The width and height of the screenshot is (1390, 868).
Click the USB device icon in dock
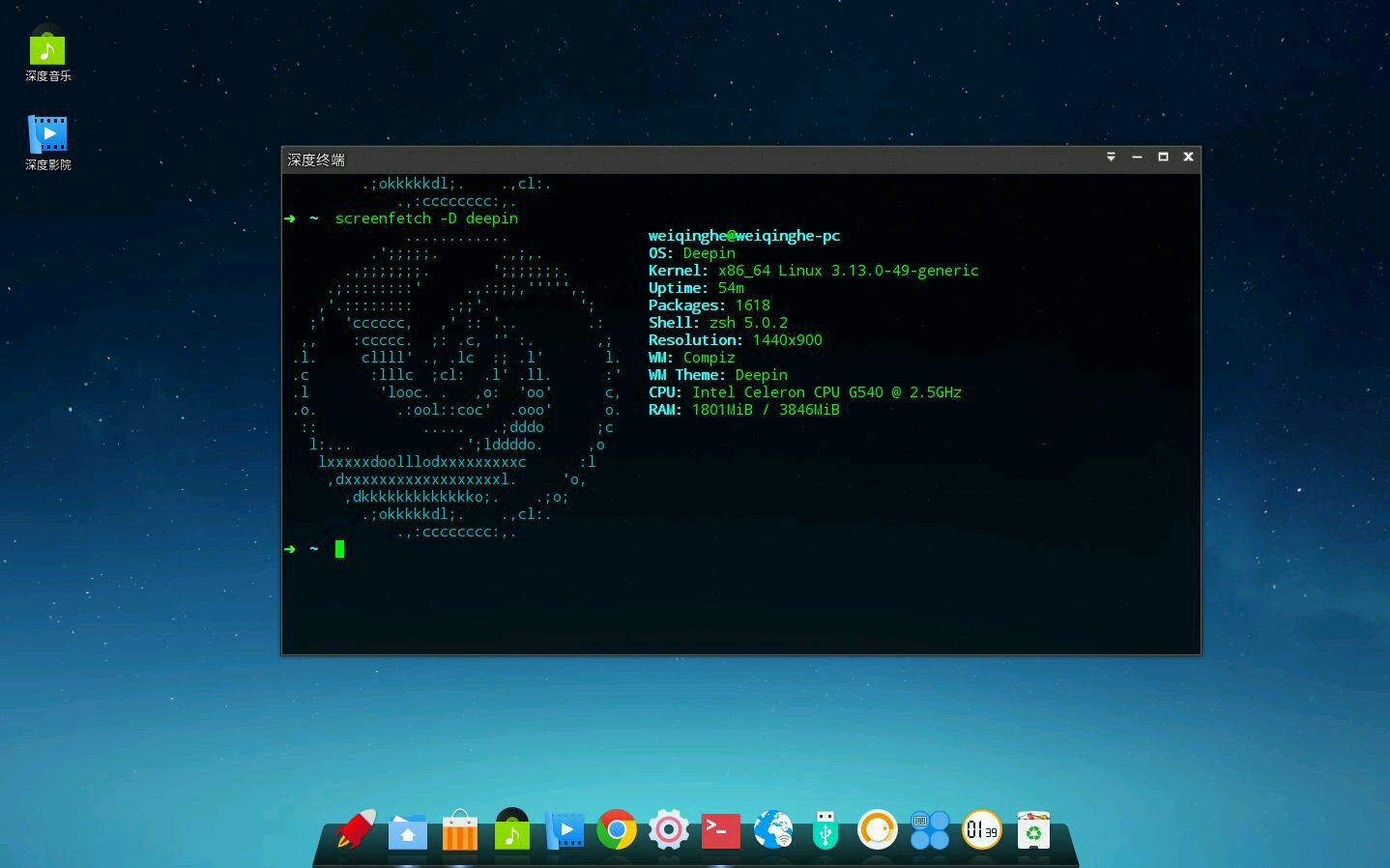(x=825, y=829)
